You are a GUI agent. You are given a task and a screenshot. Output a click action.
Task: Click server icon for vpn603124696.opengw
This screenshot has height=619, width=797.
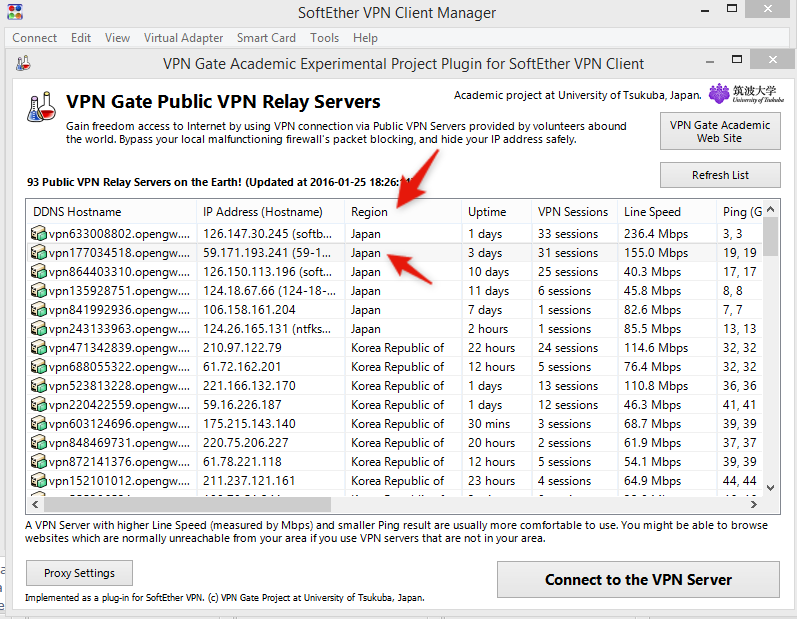click(x=39, y=424)
